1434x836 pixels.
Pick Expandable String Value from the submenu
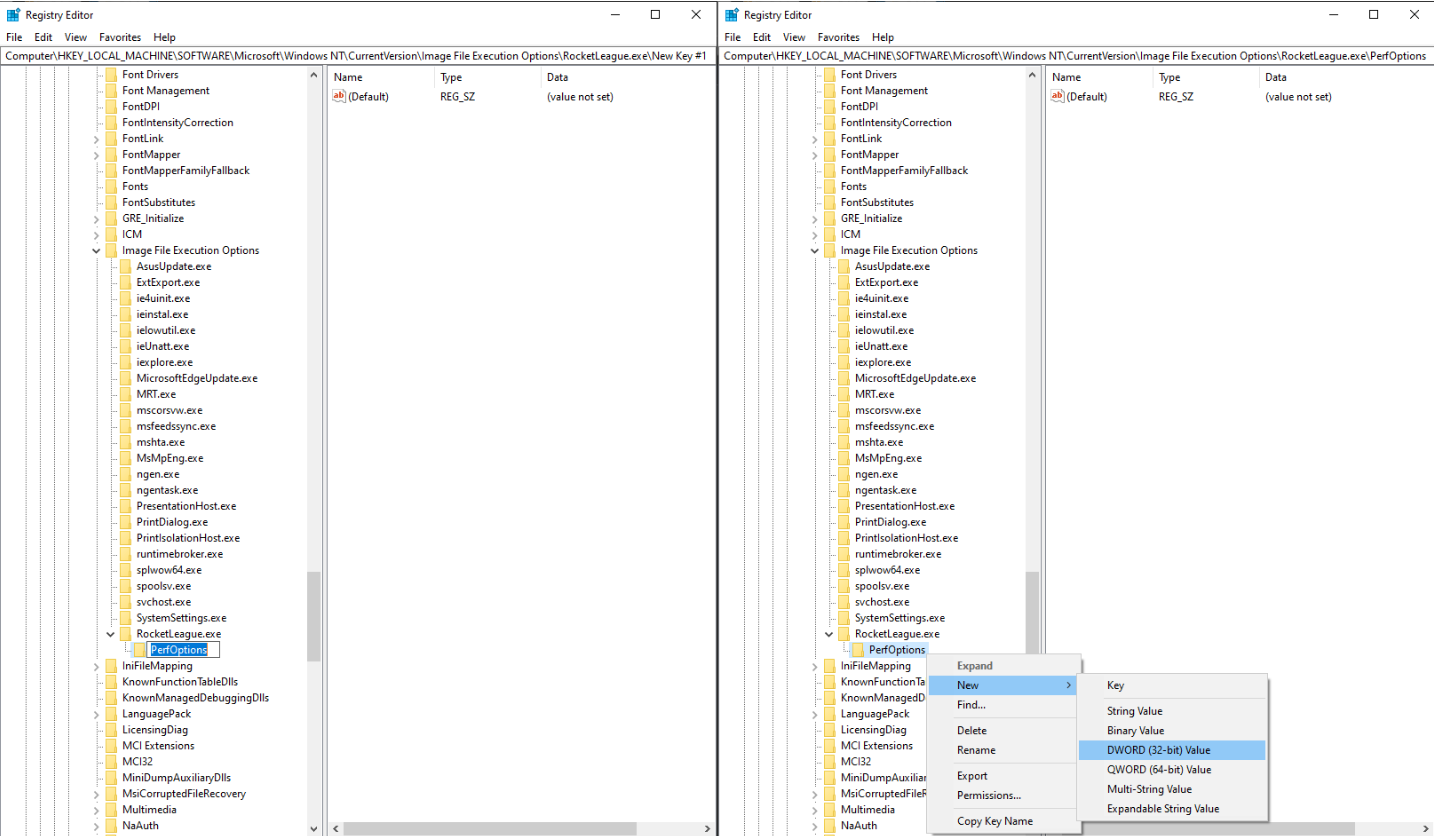(1172, 809)
